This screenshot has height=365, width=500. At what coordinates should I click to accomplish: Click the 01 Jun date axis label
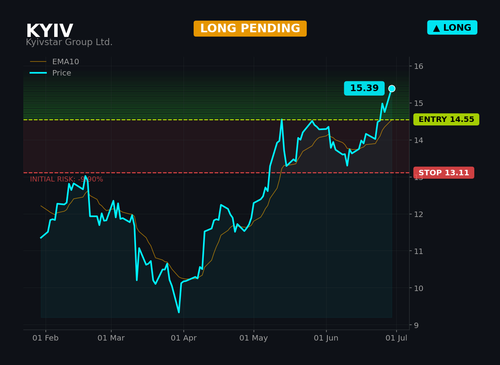pos(326,338)
